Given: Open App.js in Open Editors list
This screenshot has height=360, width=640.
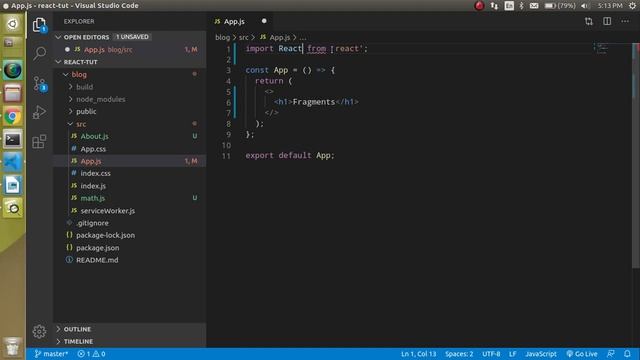Looking at the screenshot, I should tap(130, 49).
